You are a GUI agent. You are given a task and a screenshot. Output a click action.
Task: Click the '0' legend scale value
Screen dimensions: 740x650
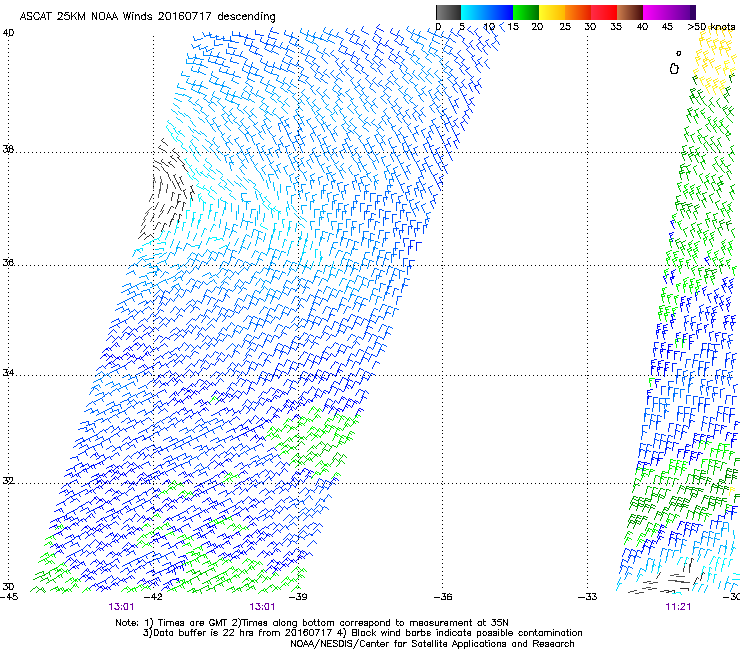(438, 27)
